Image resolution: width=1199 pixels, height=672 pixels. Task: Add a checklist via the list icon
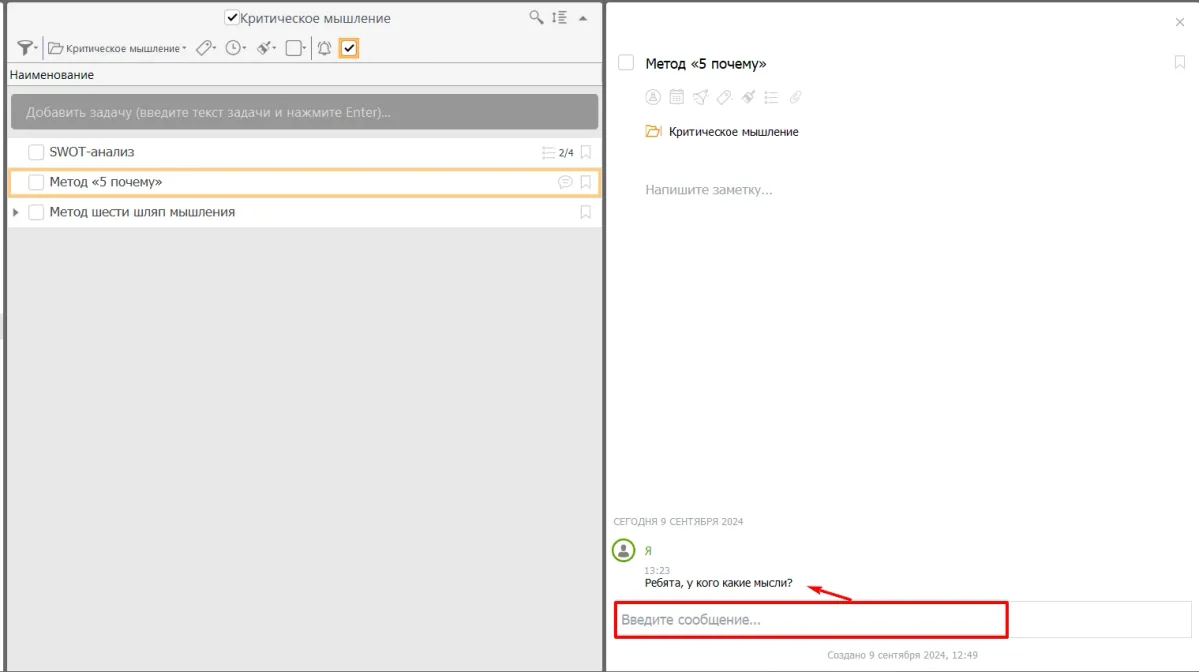771,97
